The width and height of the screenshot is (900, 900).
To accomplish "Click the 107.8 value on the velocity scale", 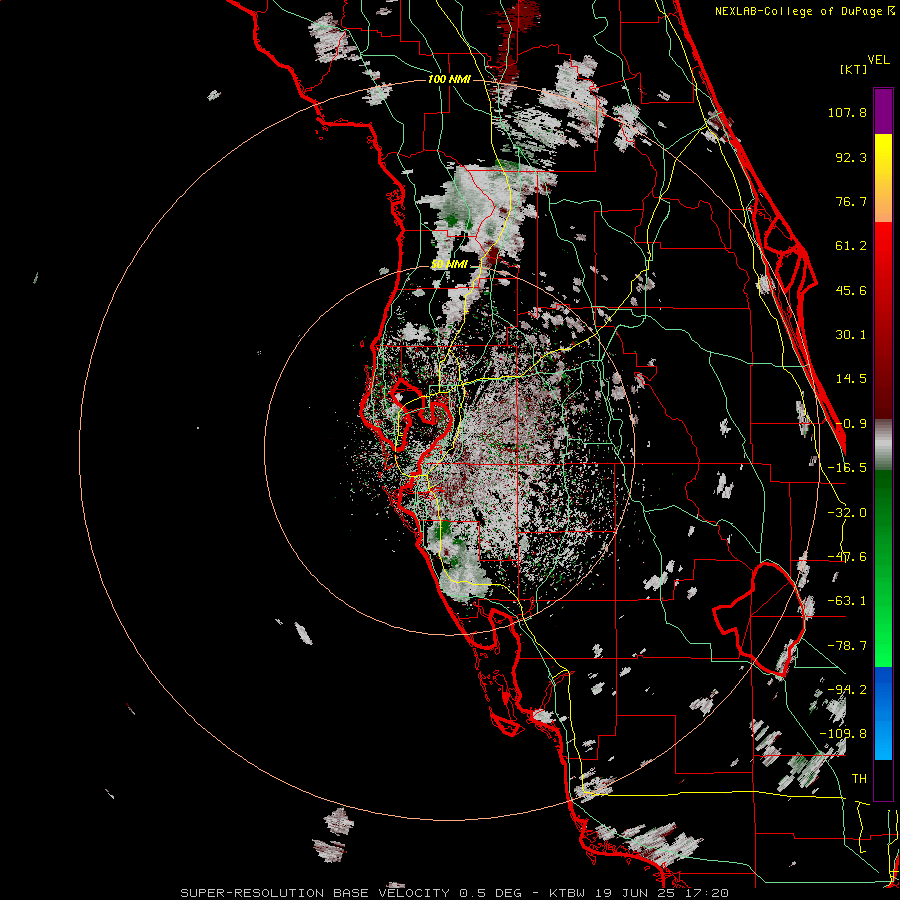I will pos(847,112).
